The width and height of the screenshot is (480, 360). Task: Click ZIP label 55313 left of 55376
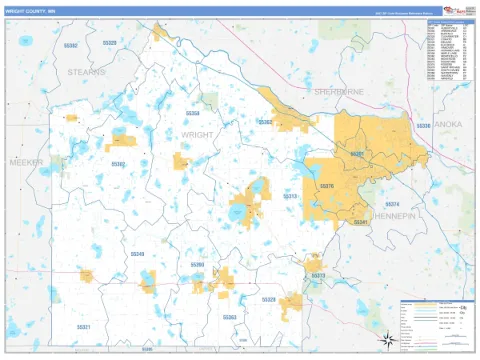pyautogui.click(x=290, y=196)
